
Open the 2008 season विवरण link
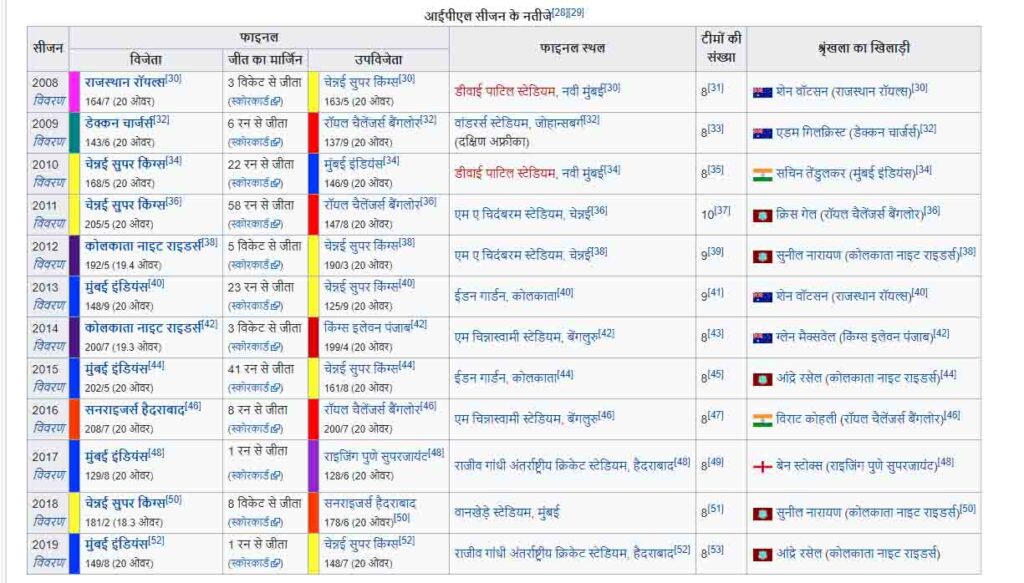tap(49, 101)
